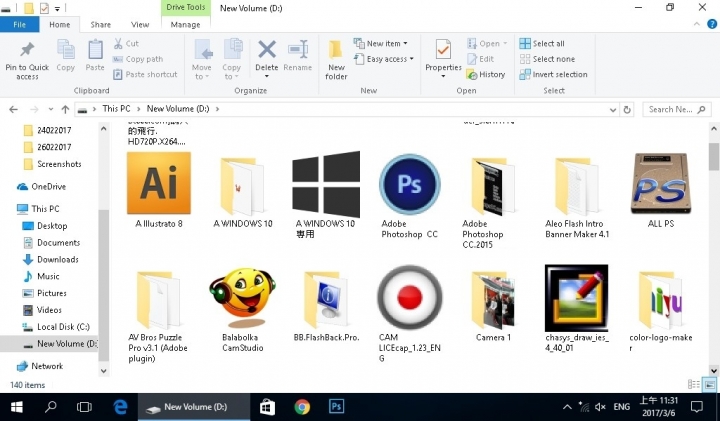Open the Screenshots folder in sidebar
The width and height of the screenshot is (720, 421).
click(x=52, y=164)
